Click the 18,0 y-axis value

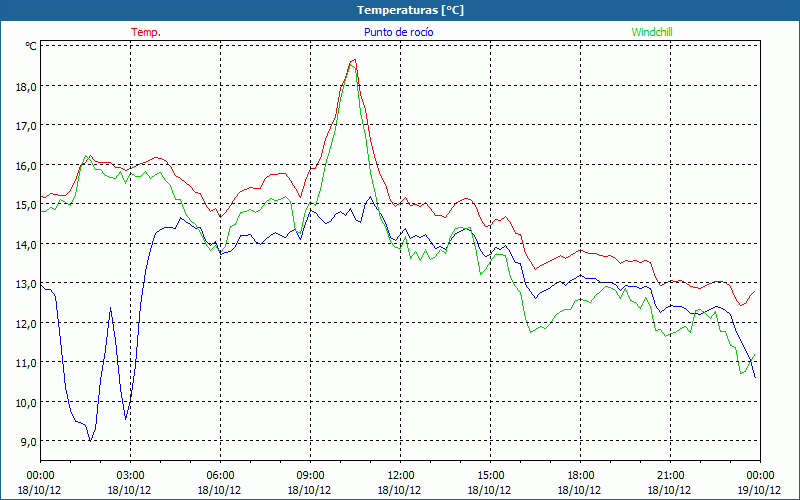pyautogui.click(x=27, y=86)
